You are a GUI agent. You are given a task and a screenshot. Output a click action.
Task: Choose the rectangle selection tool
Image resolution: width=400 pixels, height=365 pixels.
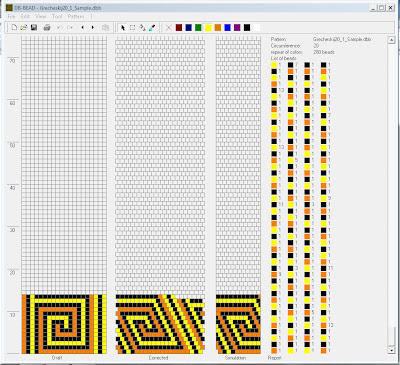coord(132,28)
